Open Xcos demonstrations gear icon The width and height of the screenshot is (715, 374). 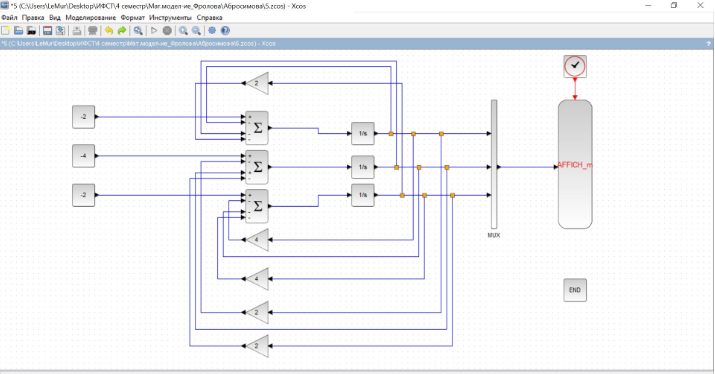tap(212, 31)
